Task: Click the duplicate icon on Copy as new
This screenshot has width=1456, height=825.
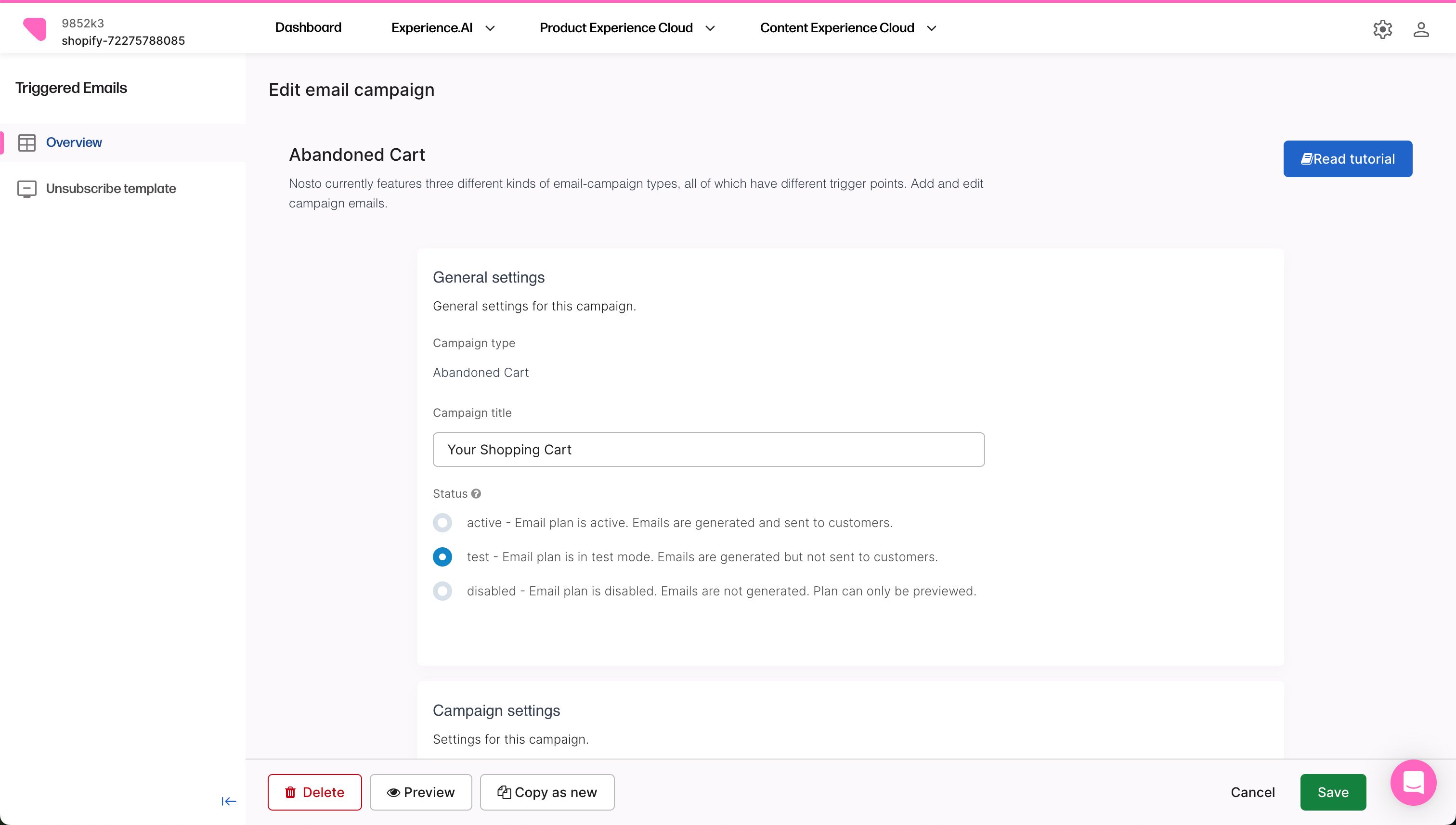Action: click(x=505, y=792)
